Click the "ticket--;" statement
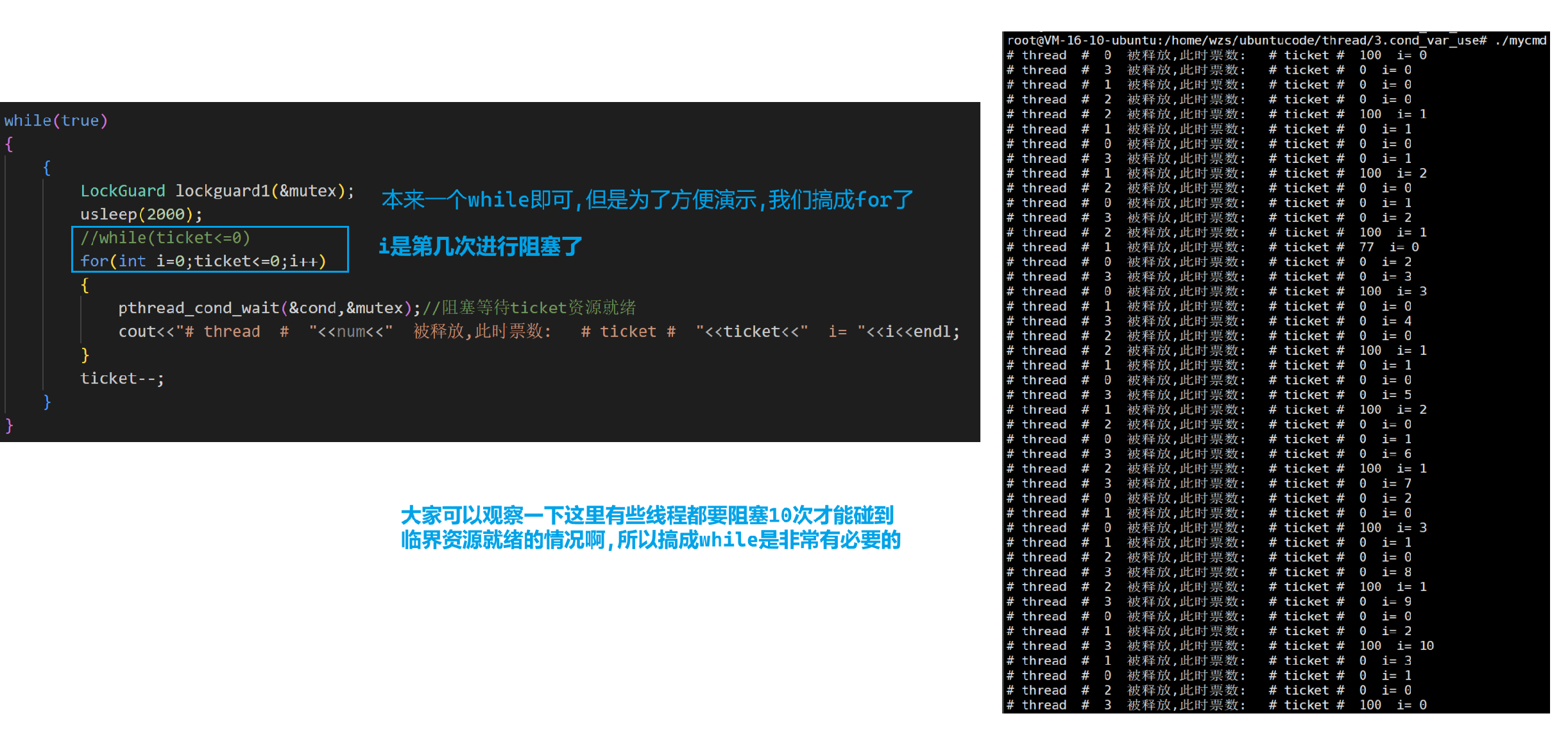This screenshot has width=1568, height=743. pos(122,379)
